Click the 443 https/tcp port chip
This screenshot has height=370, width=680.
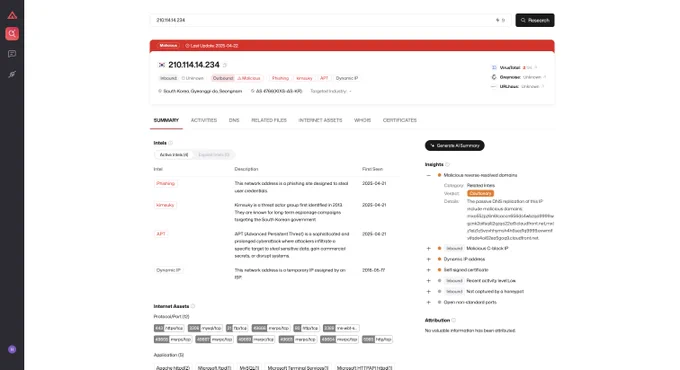coord(169,328)
